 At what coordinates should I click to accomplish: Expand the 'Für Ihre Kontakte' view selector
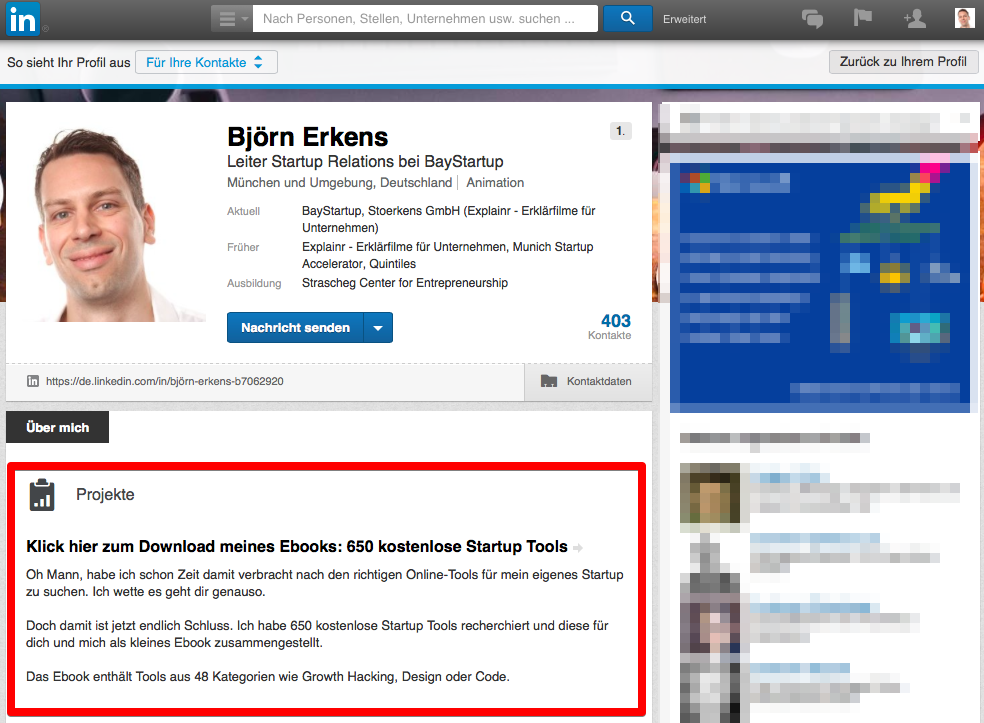205,62
